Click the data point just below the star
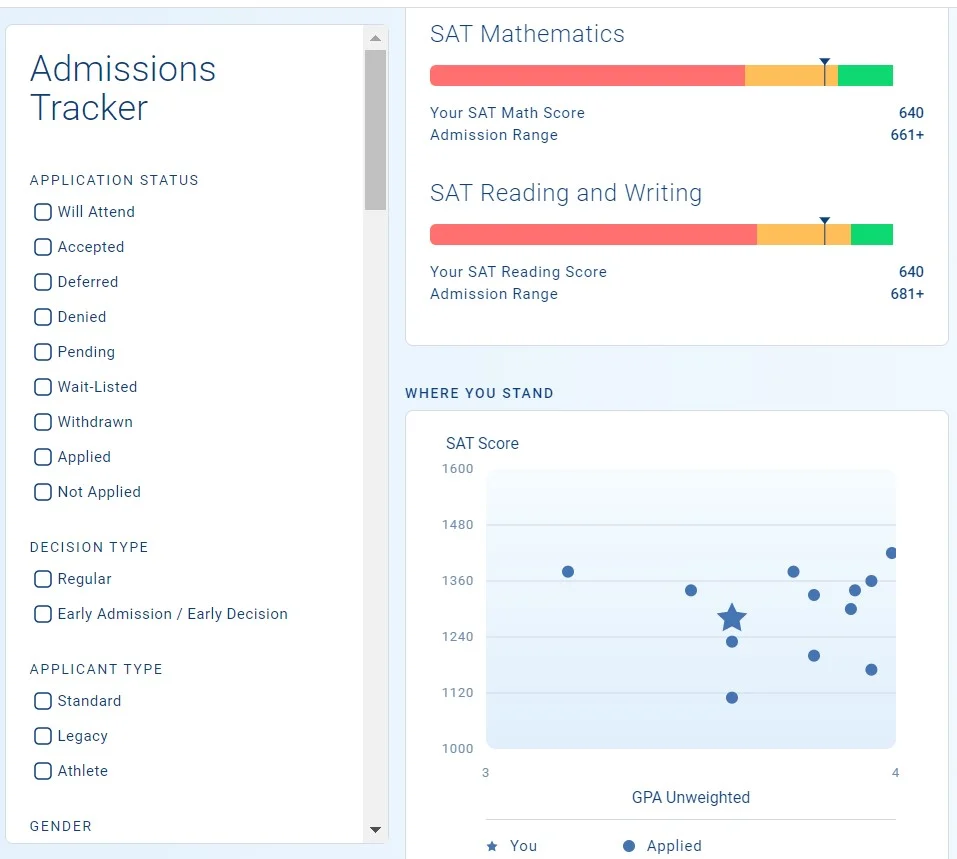This screenshot has height=859, width=957. coord(732,642)
